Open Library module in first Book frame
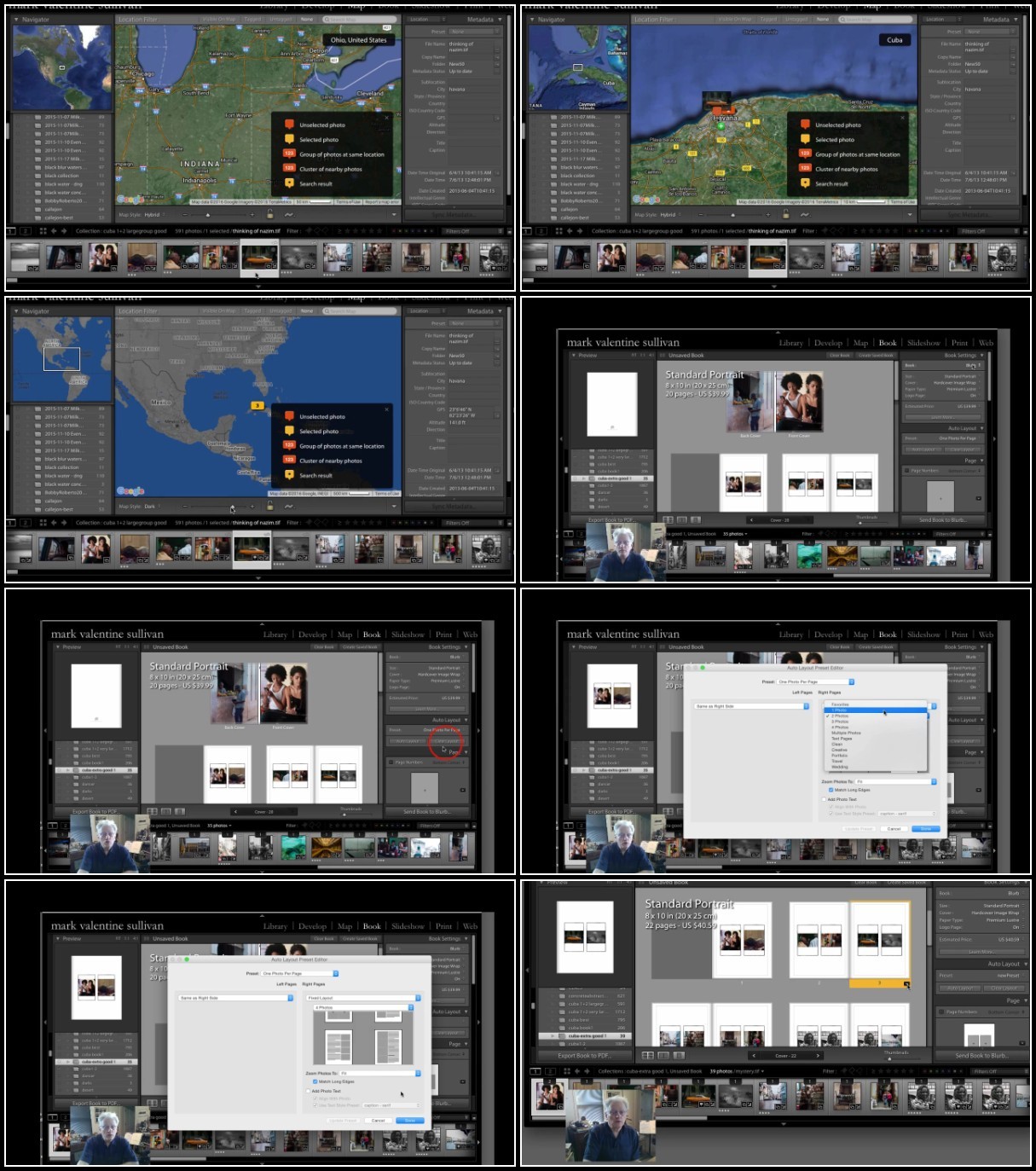This screenshot has width=1036, height=1171. click(790, 343)
